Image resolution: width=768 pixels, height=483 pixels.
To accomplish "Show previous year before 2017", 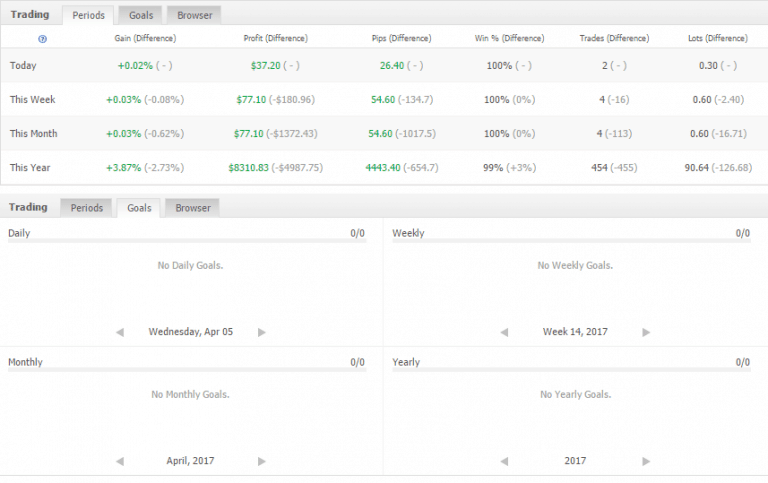I will pyautogui.click(x=504, y=461).
